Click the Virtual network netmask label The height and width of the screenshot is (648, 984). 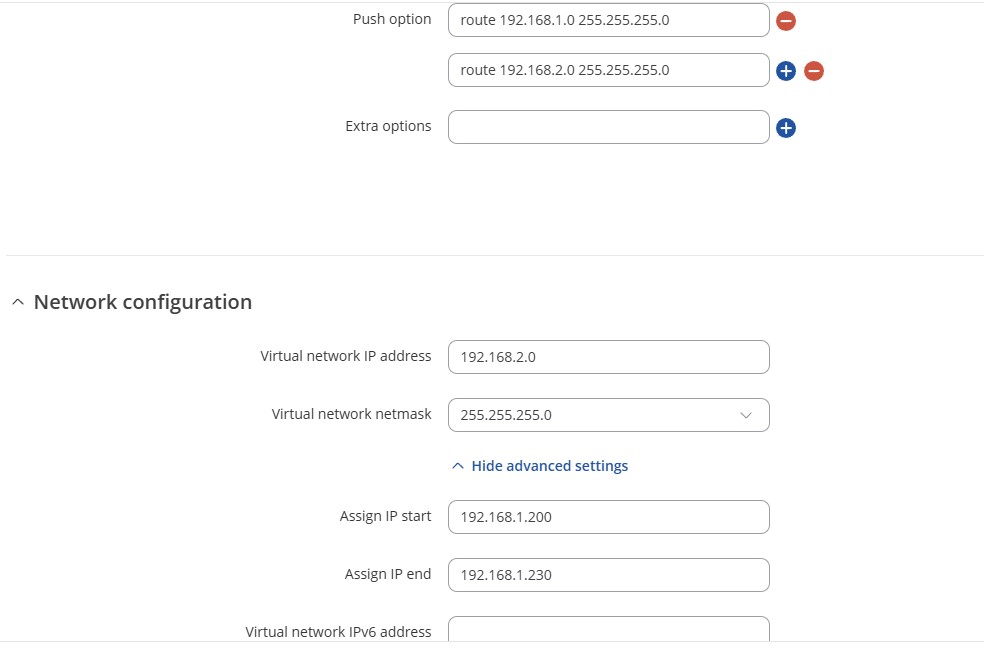[x=351, y=414]
